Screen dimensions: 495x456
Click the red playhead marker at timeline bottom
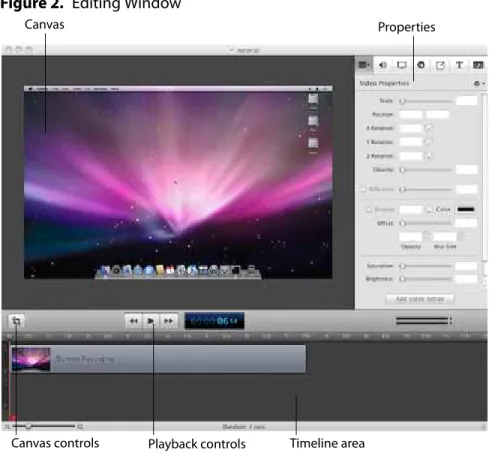[x=13, y=417]
